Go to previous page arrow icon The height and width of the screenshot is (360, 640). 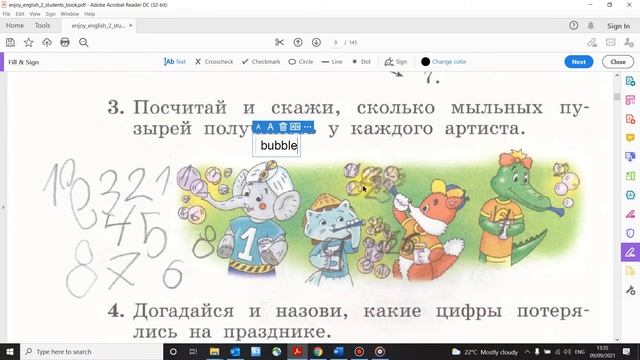tap(298, 42)
